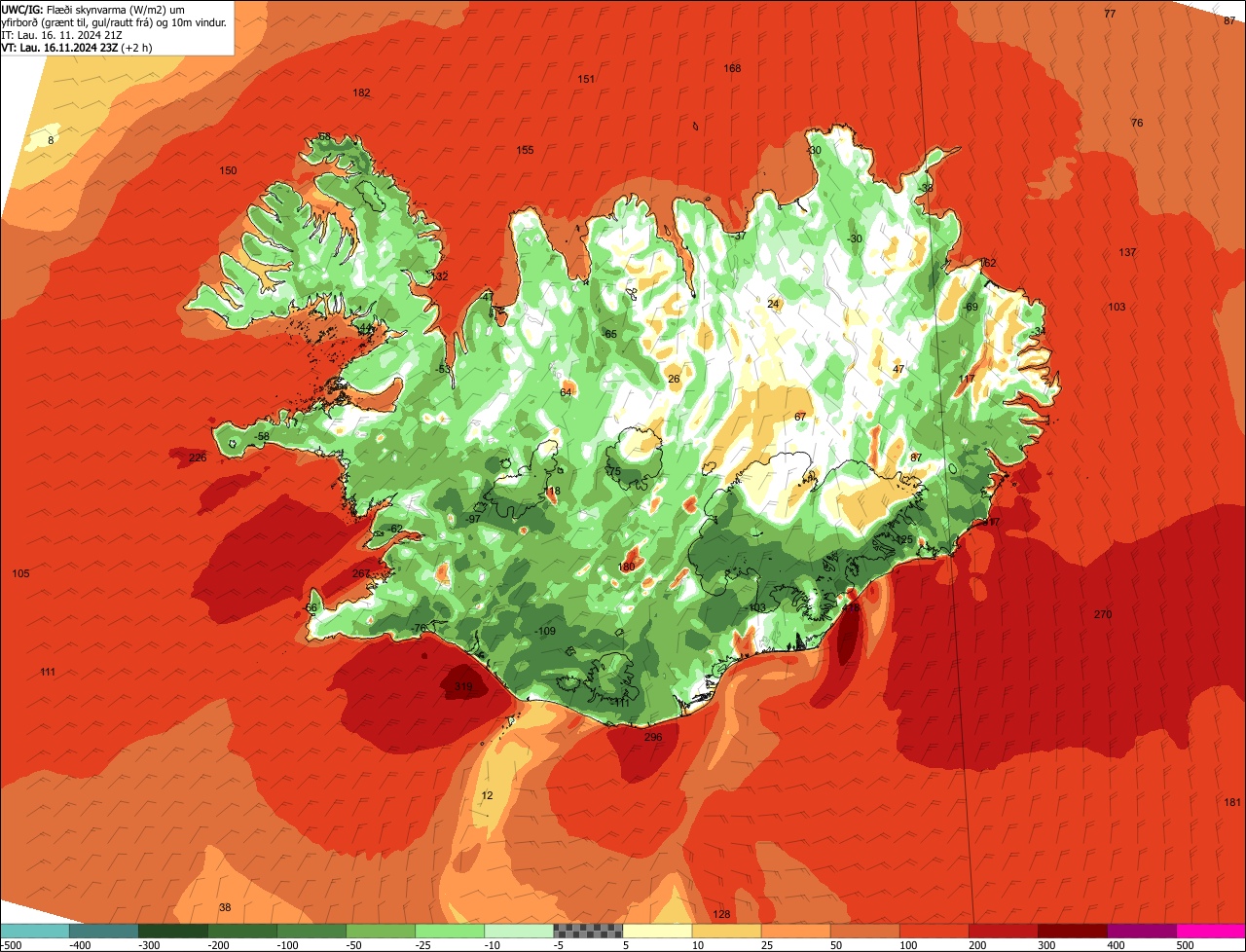This screenshot has width=1246, height=952.
Task: Click the land value -69 in the northeast
Action: pyautogui.click(x=970, y=307)
